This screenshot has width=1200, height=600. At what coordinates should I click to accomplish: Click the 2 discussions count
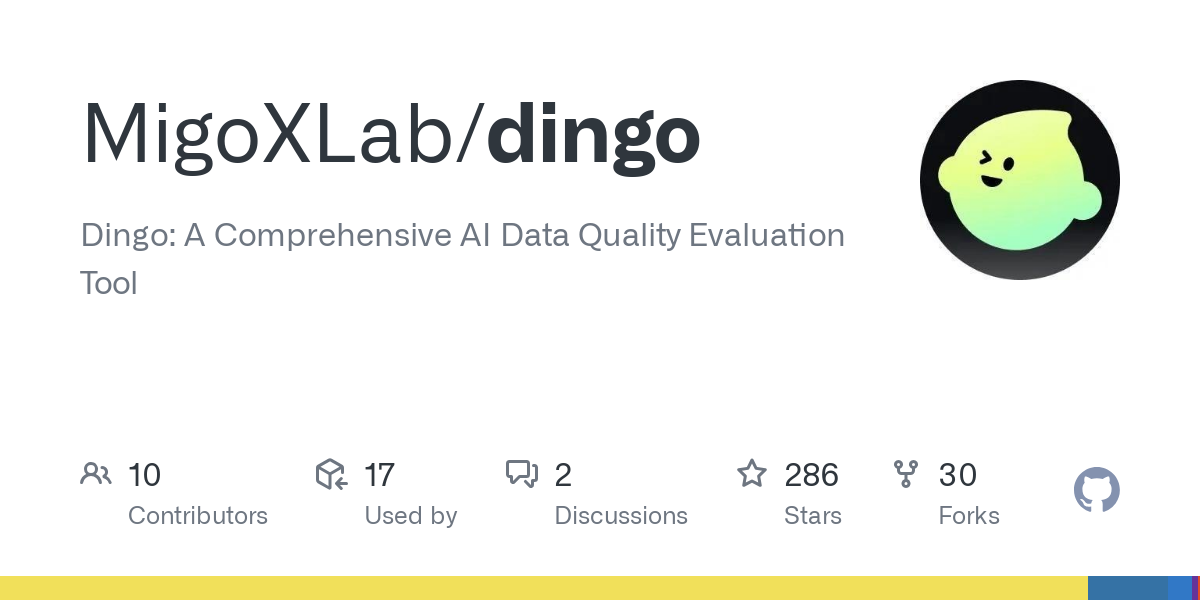pyautogui.click(x=563, y=475)
